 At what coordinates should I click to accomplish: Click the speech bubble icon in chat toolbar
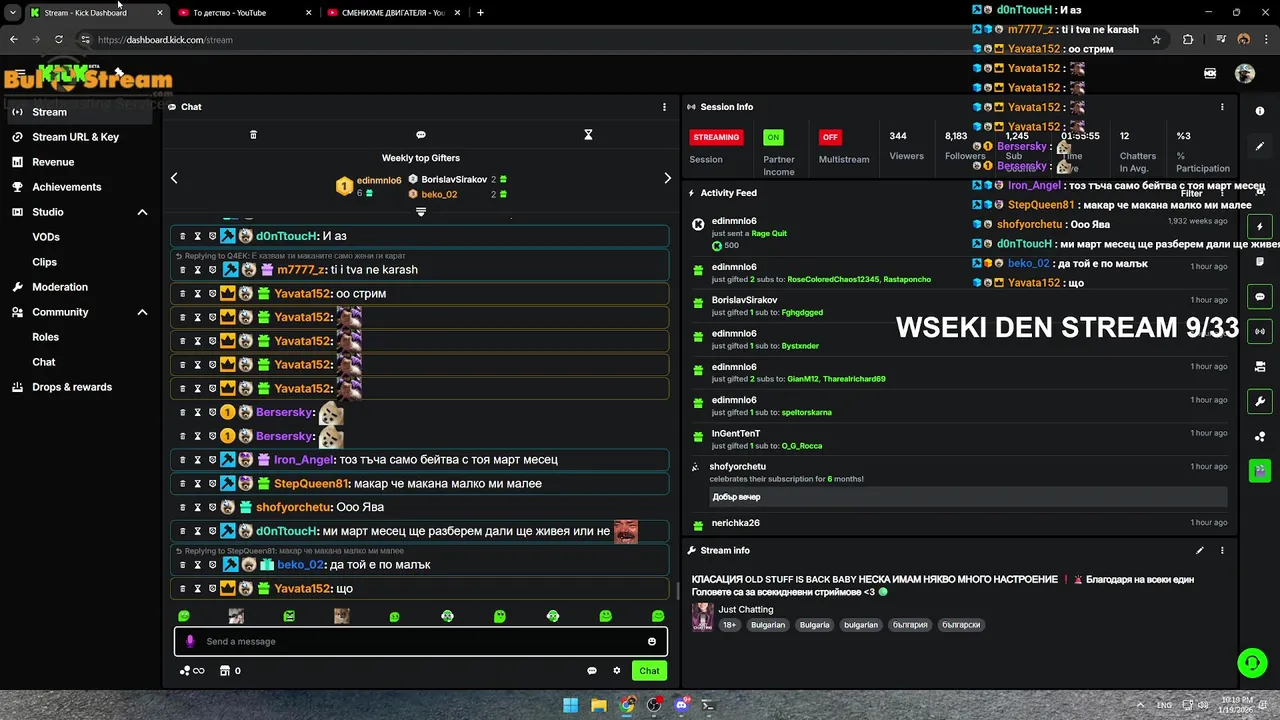421,135
